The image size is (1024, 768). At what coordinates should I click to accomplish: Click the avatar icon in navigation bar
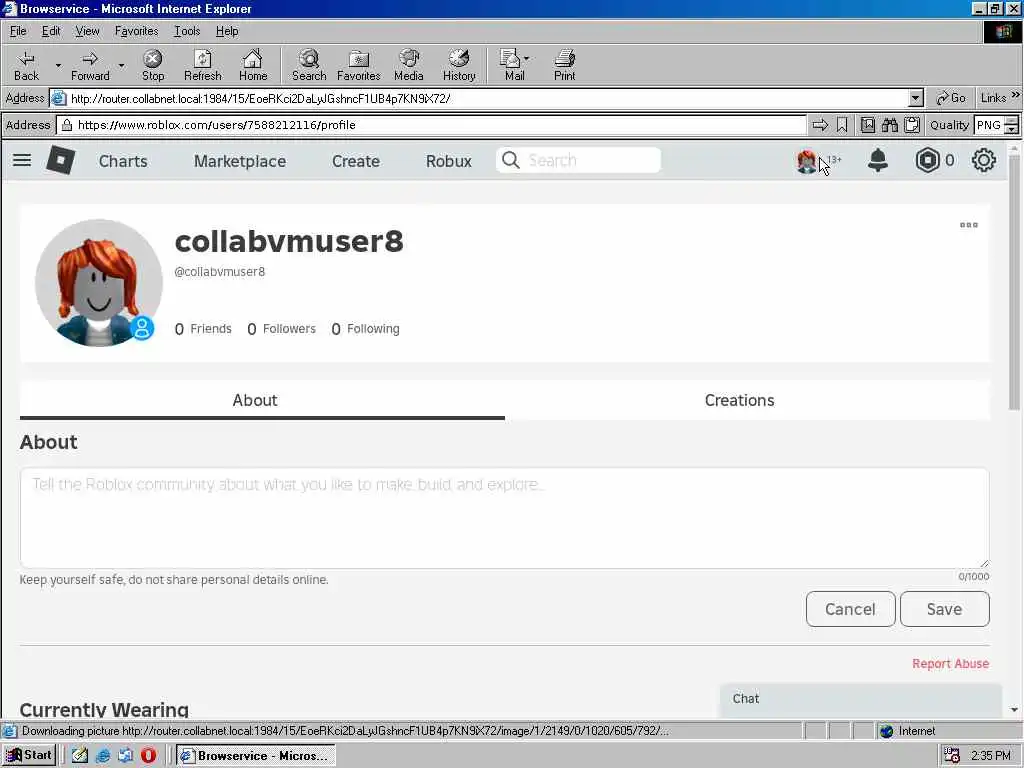pyautogui.click(x=807, y=161)
